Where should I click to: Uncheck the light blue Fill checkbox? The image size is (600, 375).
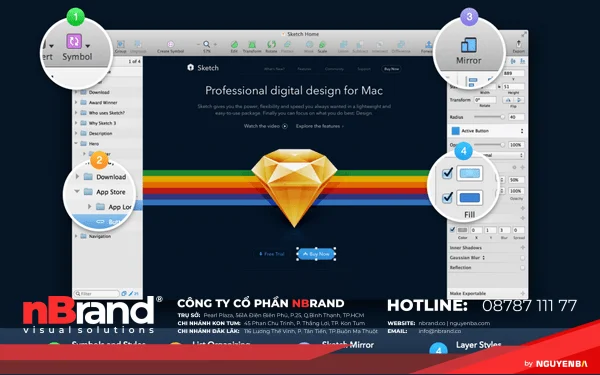pos(447,173)
